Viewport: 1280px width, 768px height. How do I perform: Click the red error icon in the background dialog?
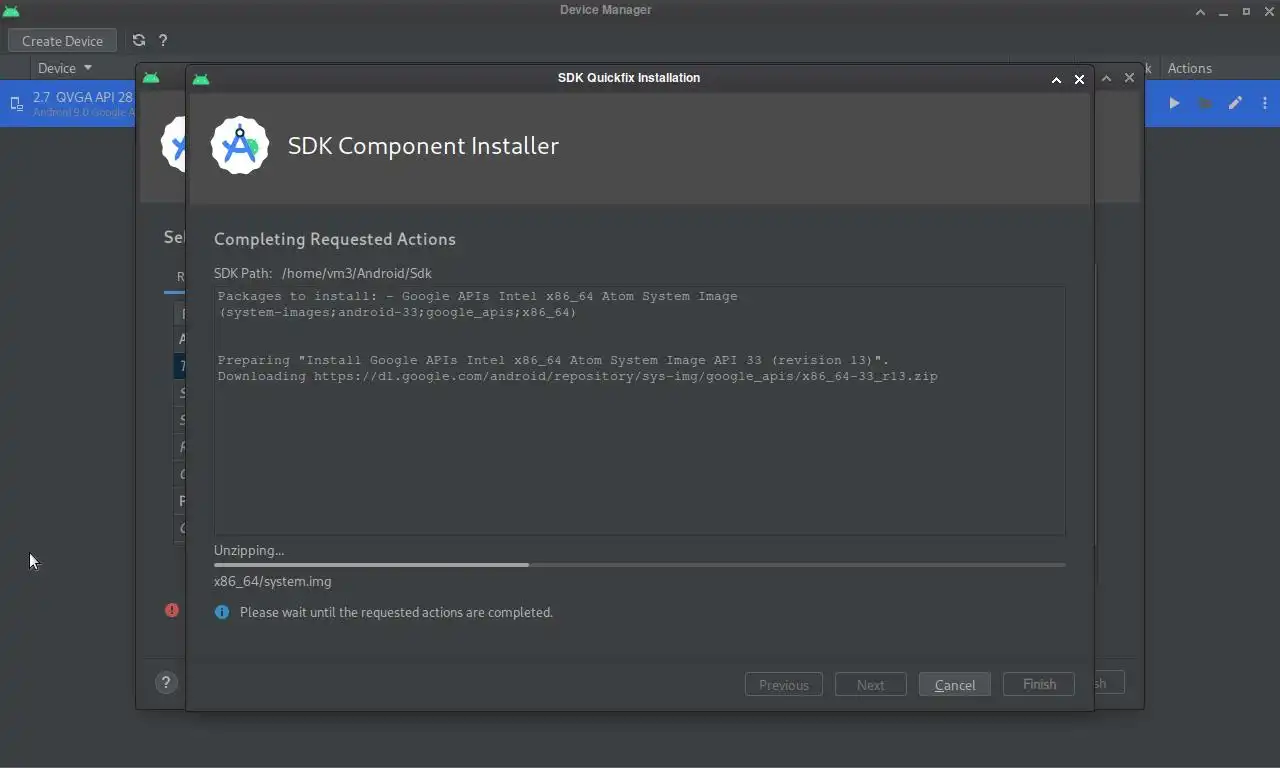[172, 610]
